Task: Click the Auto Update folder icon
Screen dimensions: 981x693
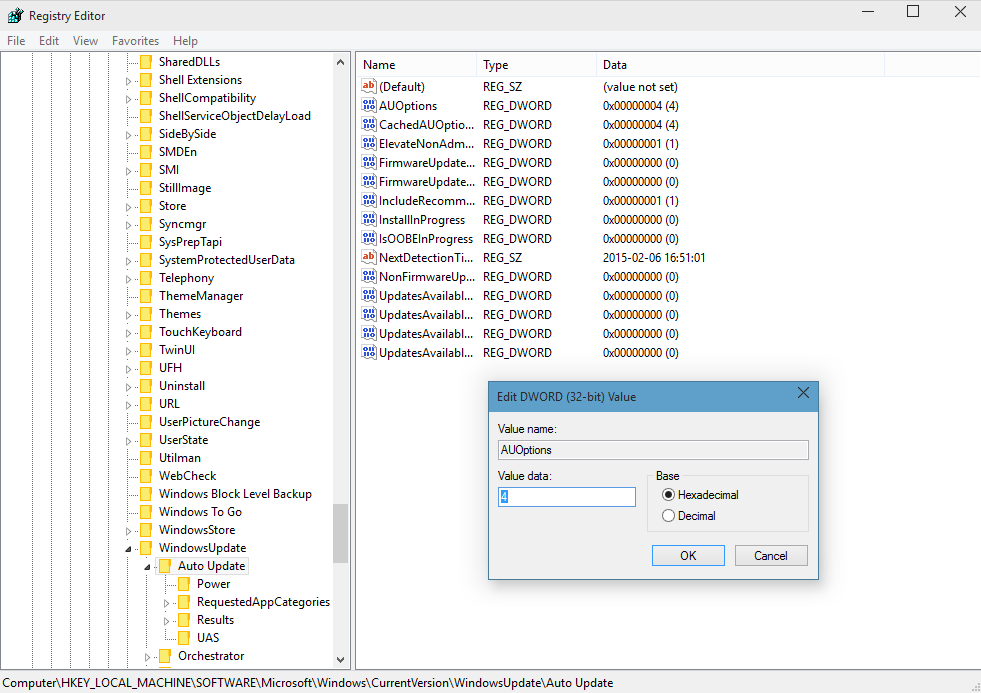Action: pyautogui.click(x=165, y=566)
